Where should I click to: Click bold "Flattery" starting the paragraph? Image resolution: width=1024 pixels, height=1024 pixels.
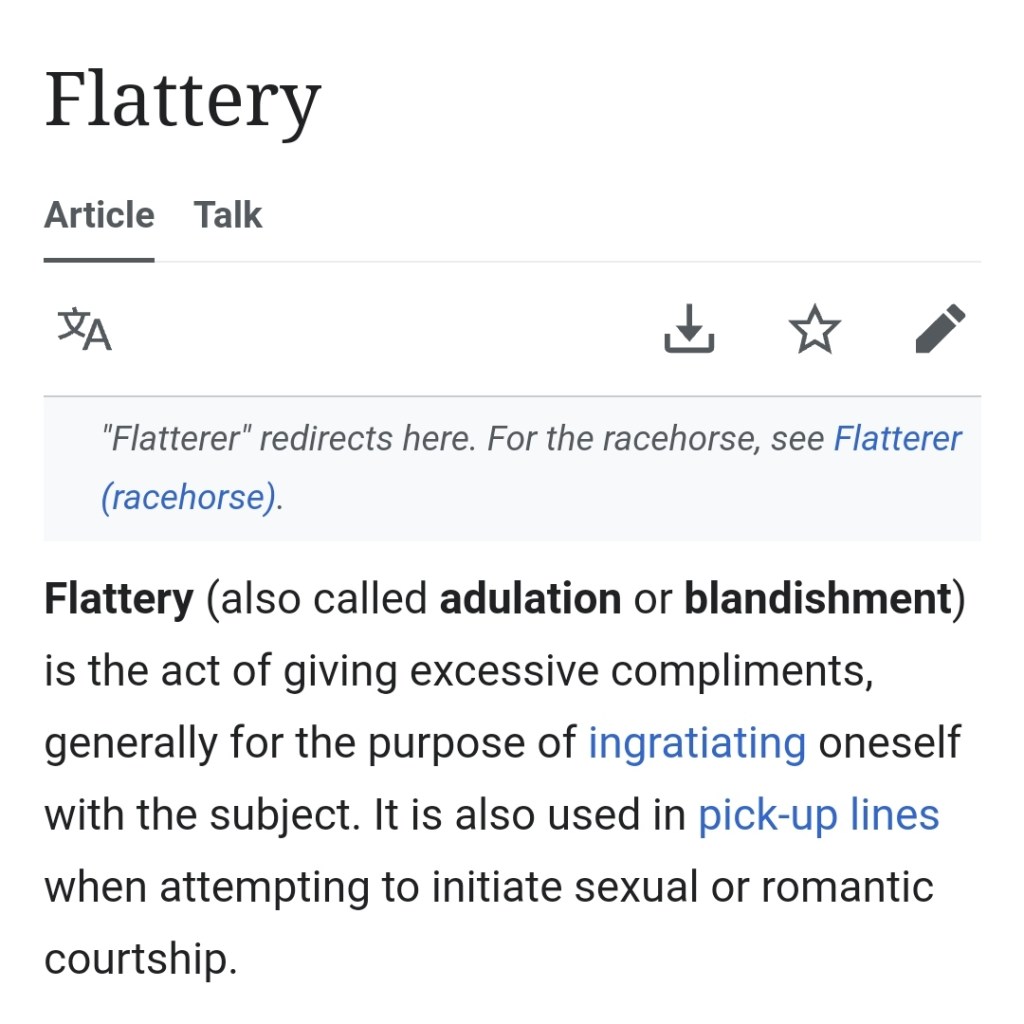click(x=118, y=598)
